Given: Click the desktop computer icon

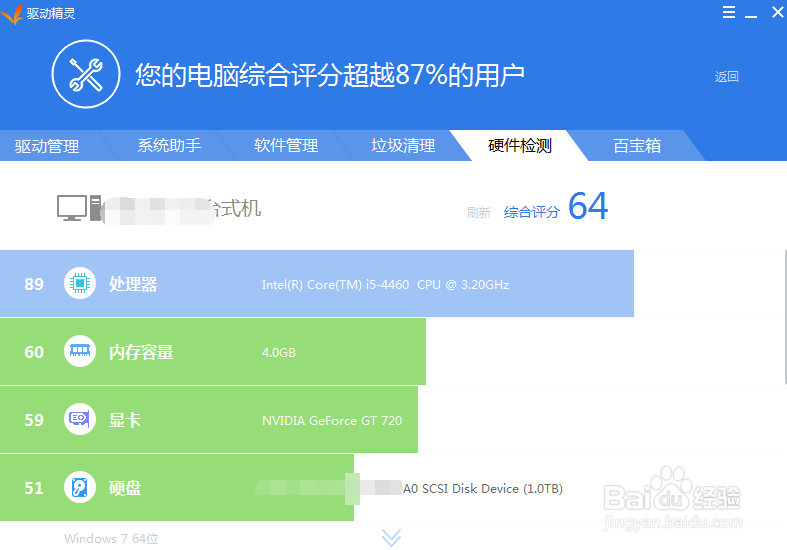Looking at the screenshot, I should (x=79, y=208).
